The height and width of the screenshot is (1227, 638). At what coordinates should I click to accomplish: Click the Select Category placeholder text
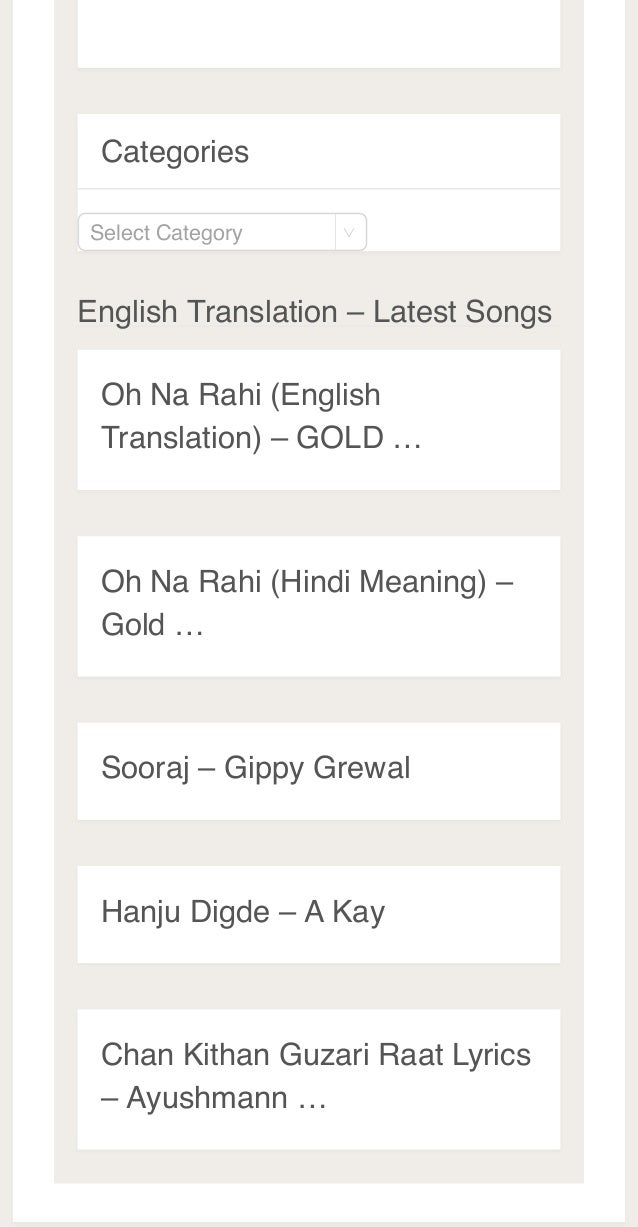[x=166, y=233]
